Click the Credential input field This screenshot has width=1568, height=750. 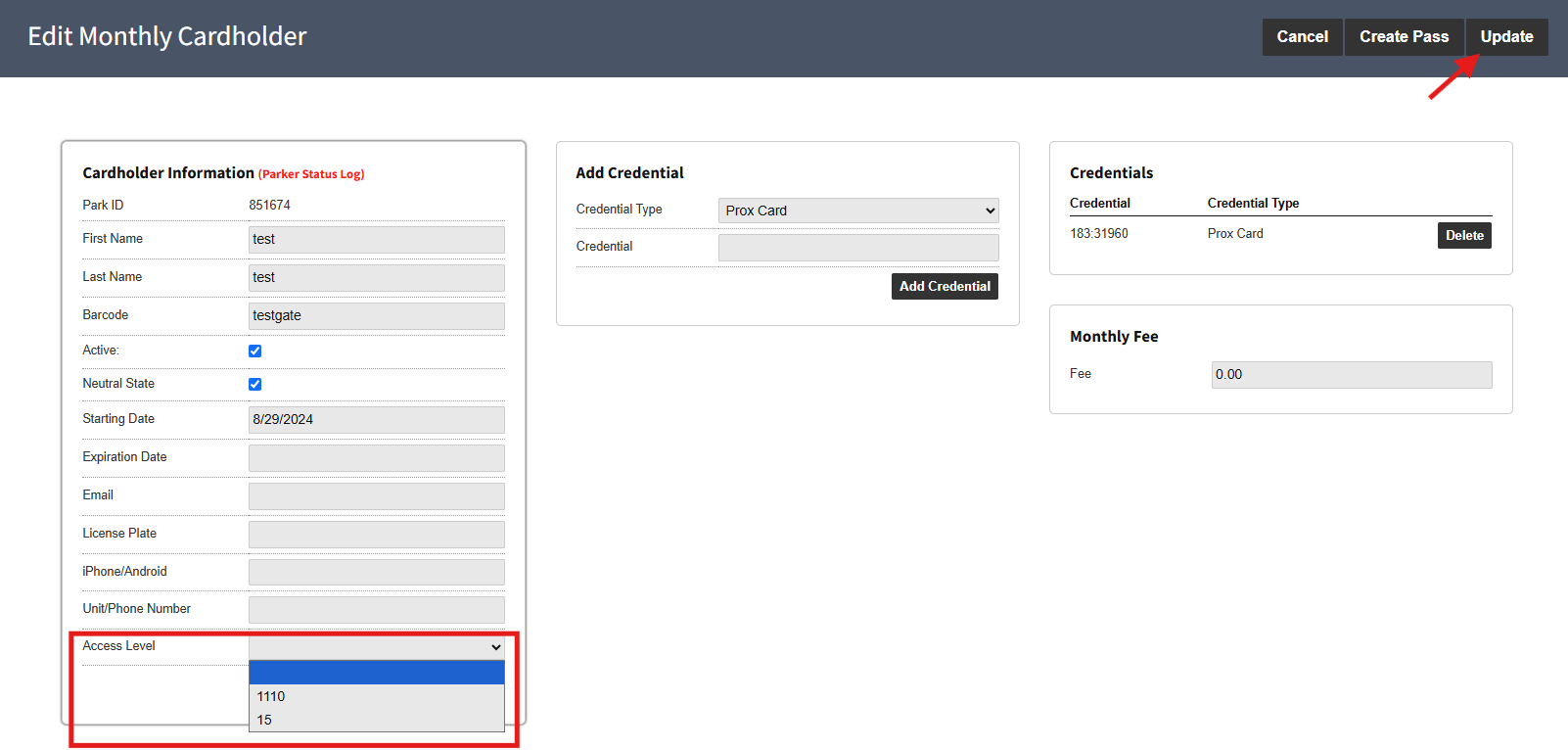pos(858,248)
